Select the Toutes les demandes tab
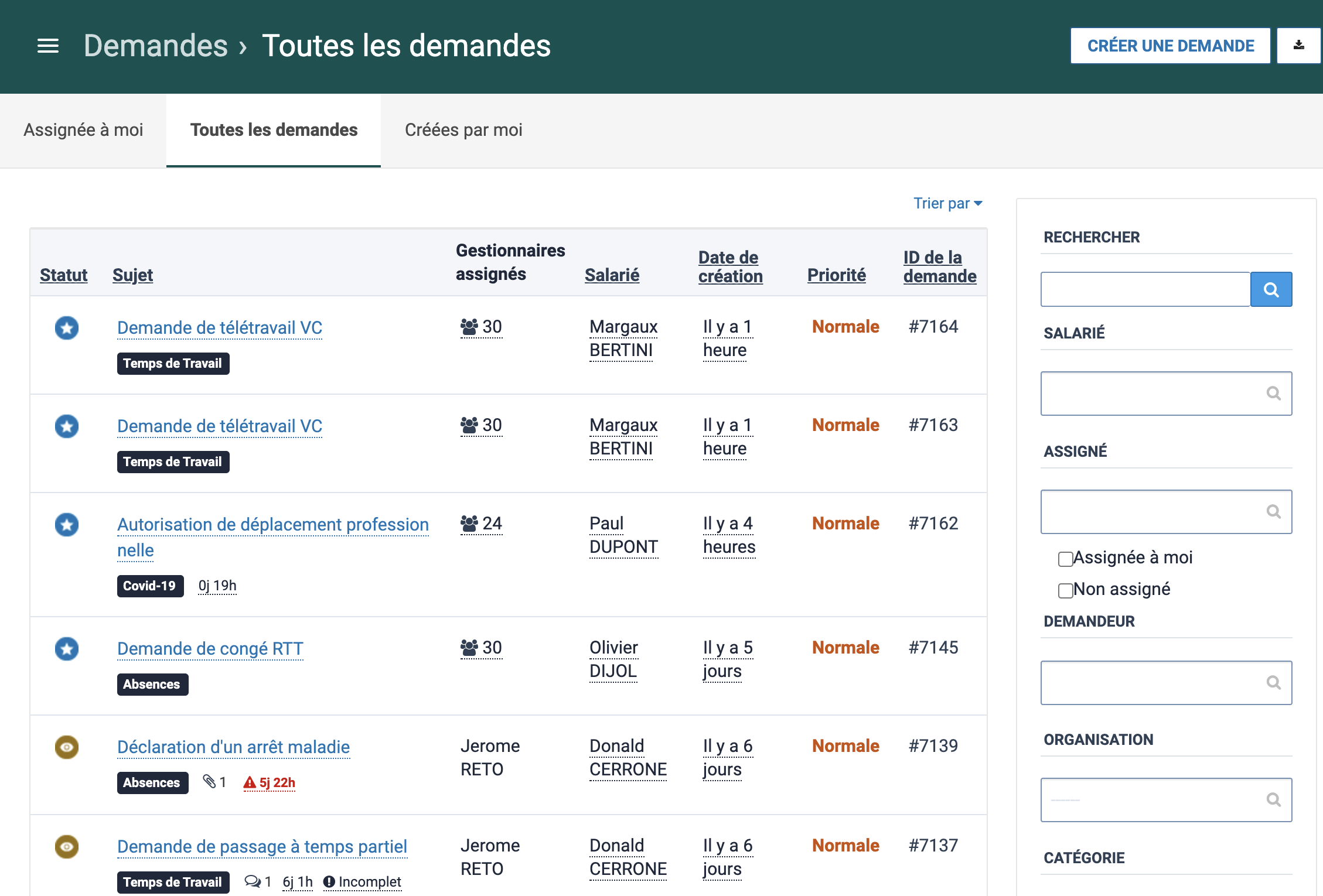This screenshot has width=1323, height=896. pos(274,130)
